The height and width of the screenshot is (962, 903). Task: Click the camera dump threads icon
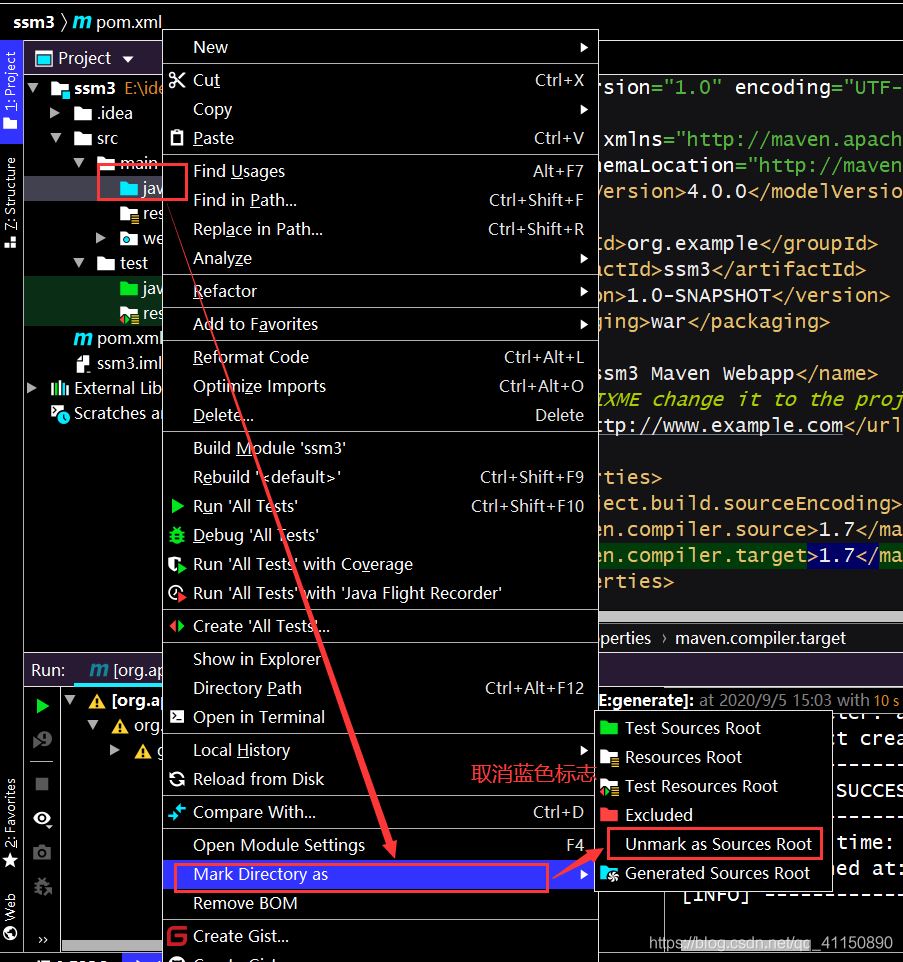(42, 852)
